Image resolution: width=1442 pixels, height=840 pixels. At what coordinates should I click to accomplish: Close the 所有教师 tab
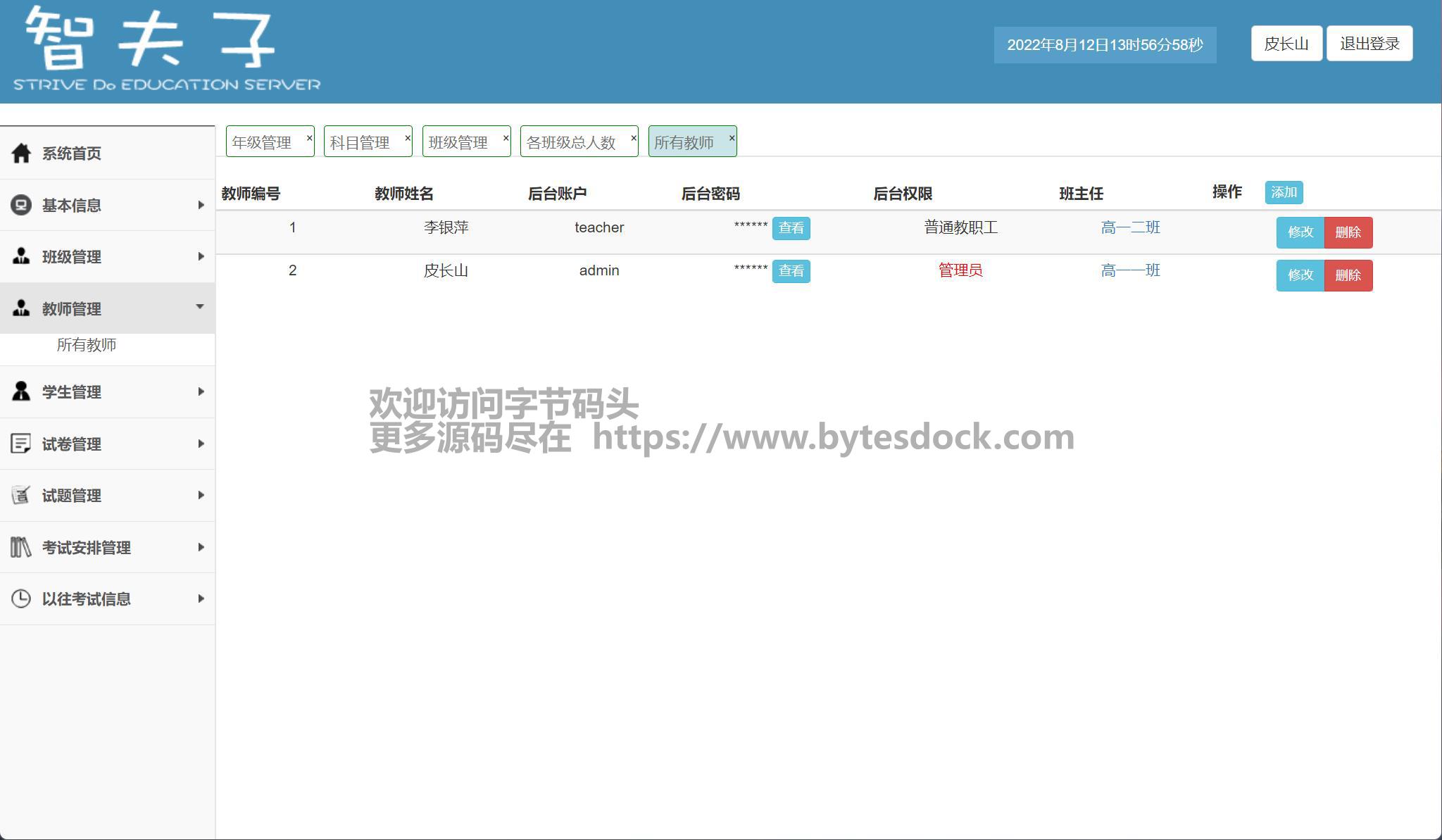(x=732, y=138)
